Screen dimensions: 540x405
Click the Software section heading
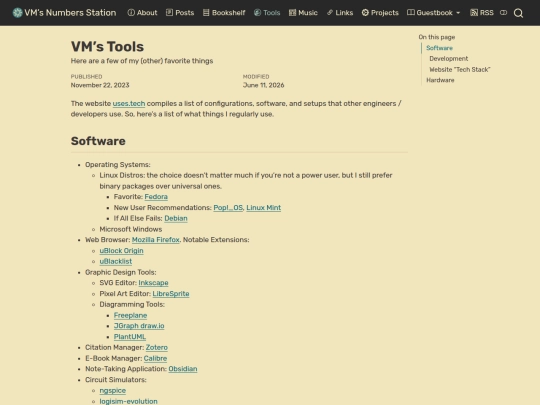coord(98,141)
